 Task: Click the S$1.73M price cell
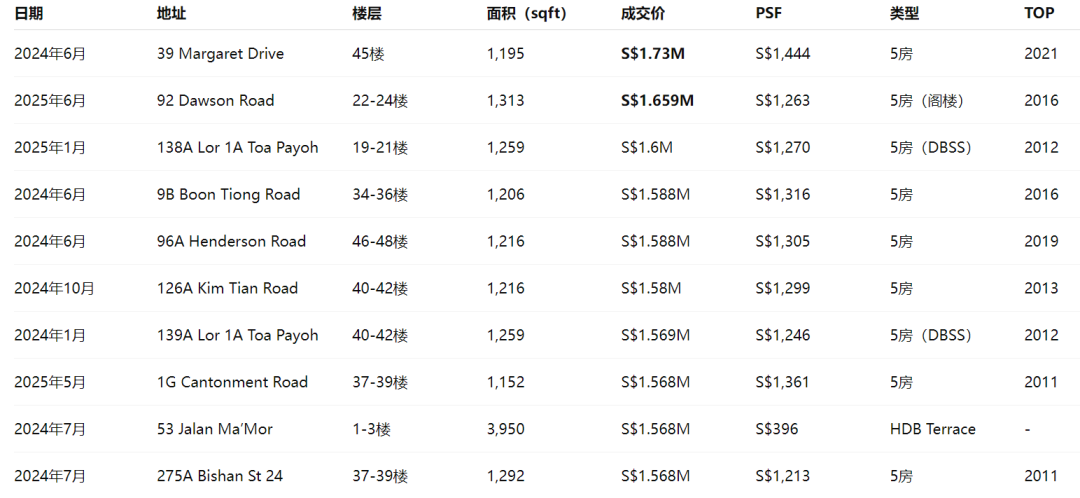coord(653,54)
